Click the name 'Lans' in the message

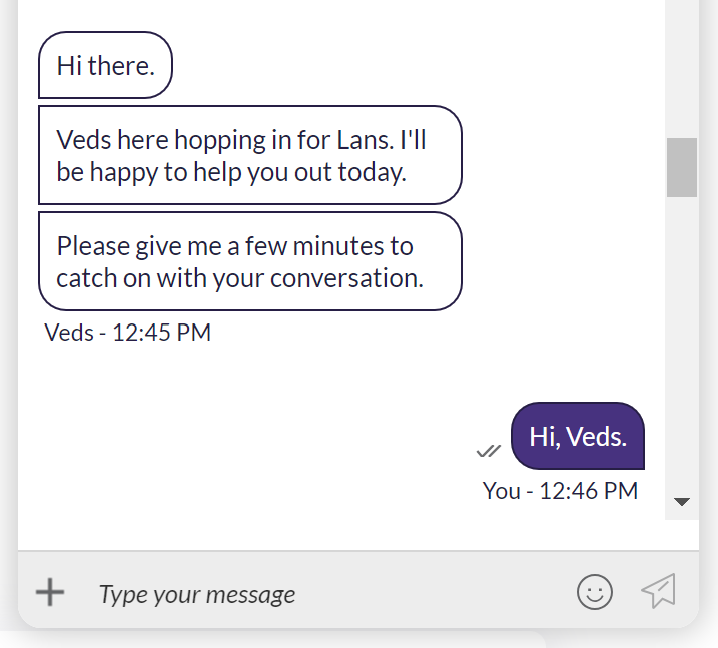coord(394,139)
